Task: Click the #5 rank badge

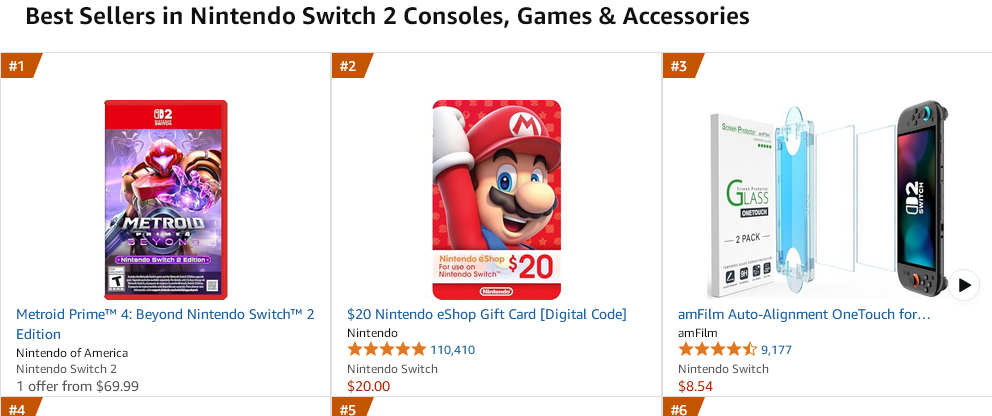Action: [348, 409]
